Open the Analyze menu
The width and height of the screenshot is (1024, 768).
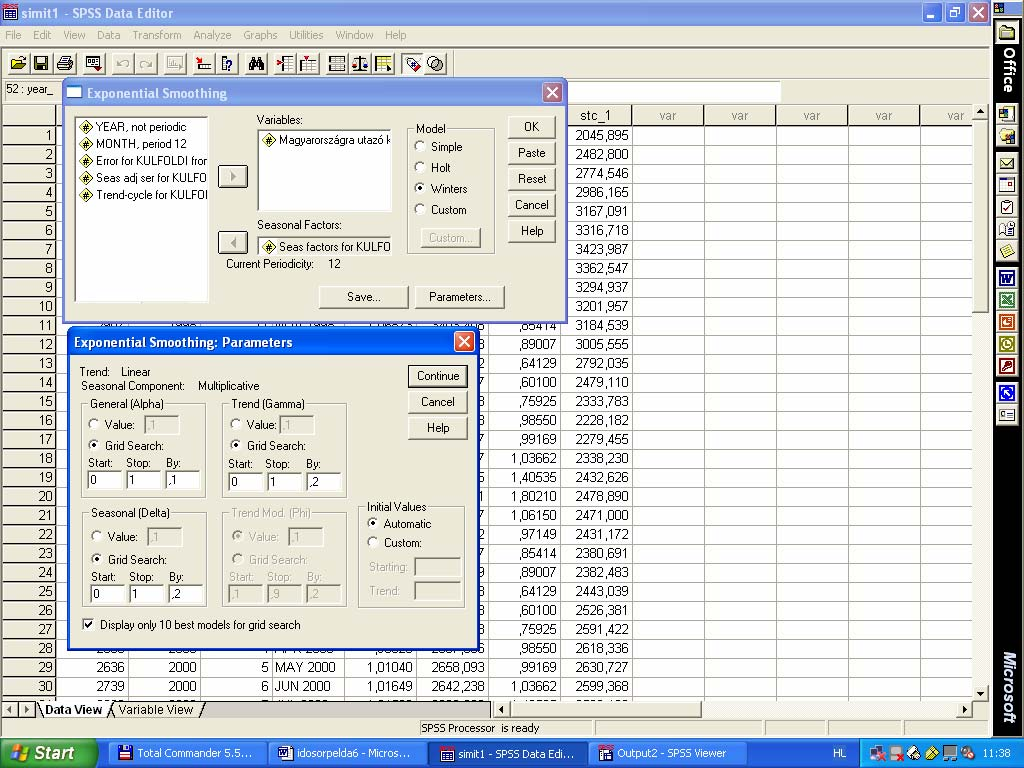point(212,35)
